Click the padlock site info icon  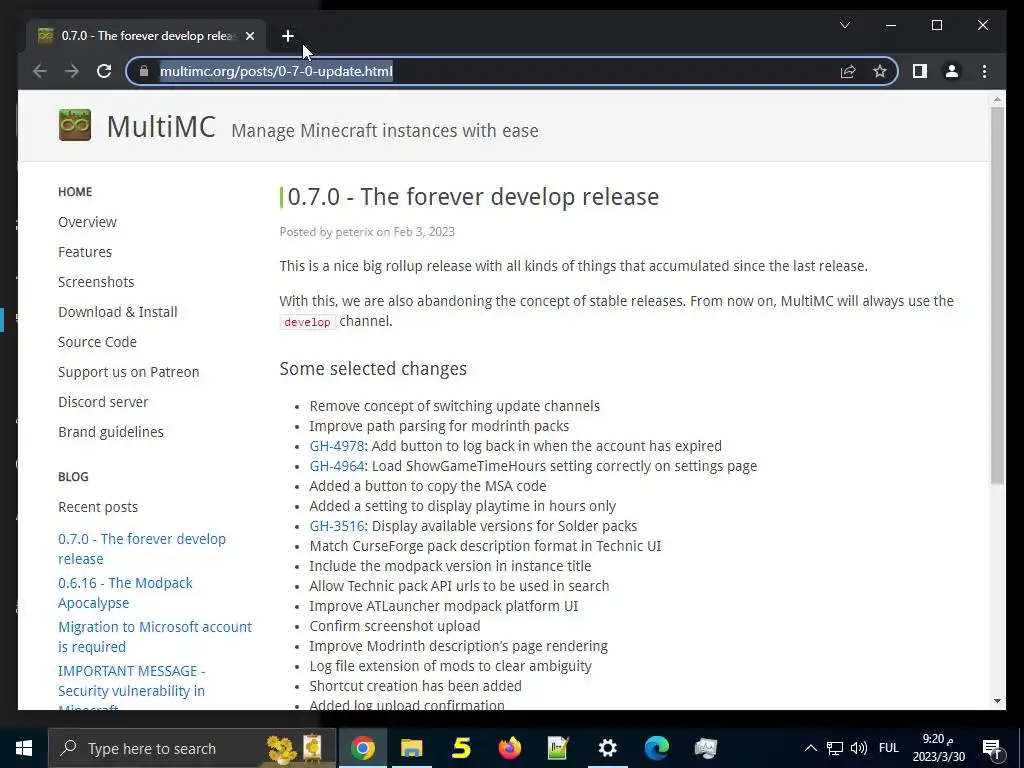click(144, 71)
